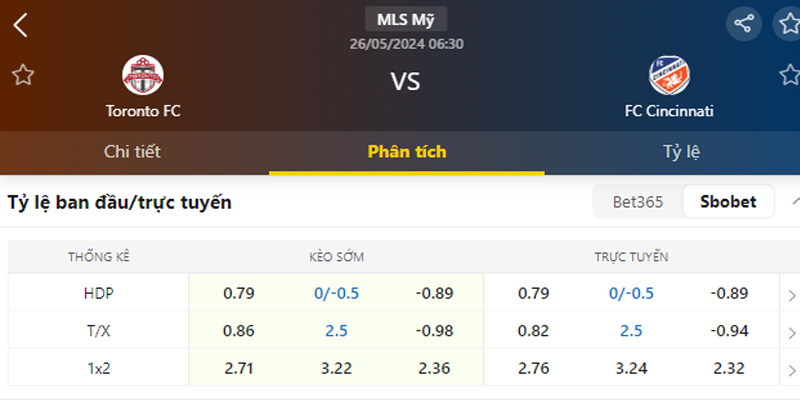Viewport: 800px width, 400px height.
Task: Favorite FC Cincinnati with the right star
Action: click(789, 75)
